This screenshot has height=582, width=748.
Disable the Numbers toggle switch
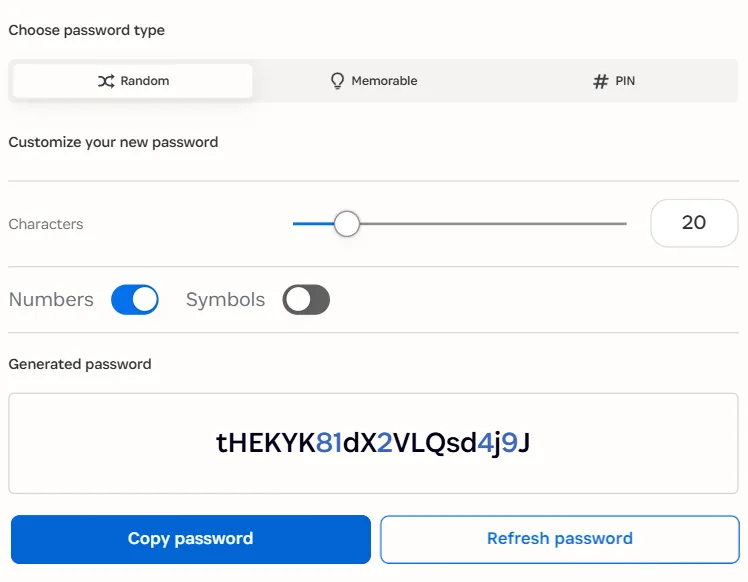point(135,300)
